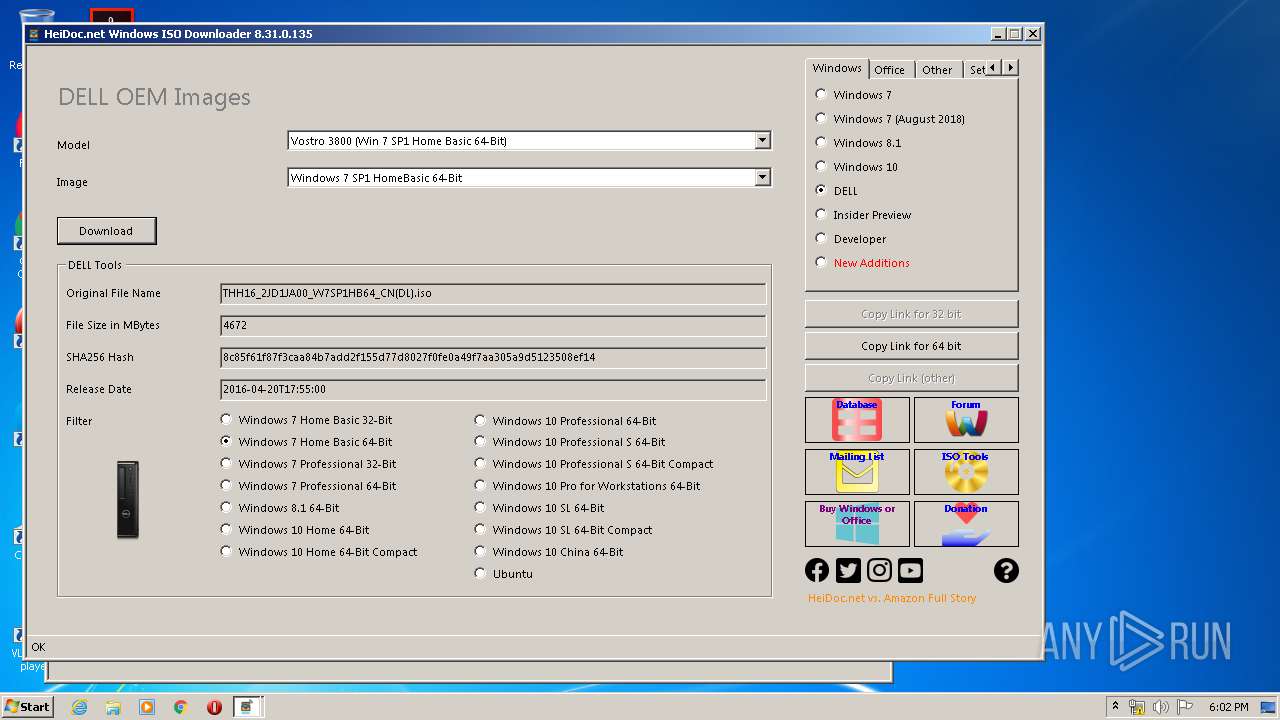Show hidden system tray icons
This screenshot has width=1280, height=720.
[1115, 707]
